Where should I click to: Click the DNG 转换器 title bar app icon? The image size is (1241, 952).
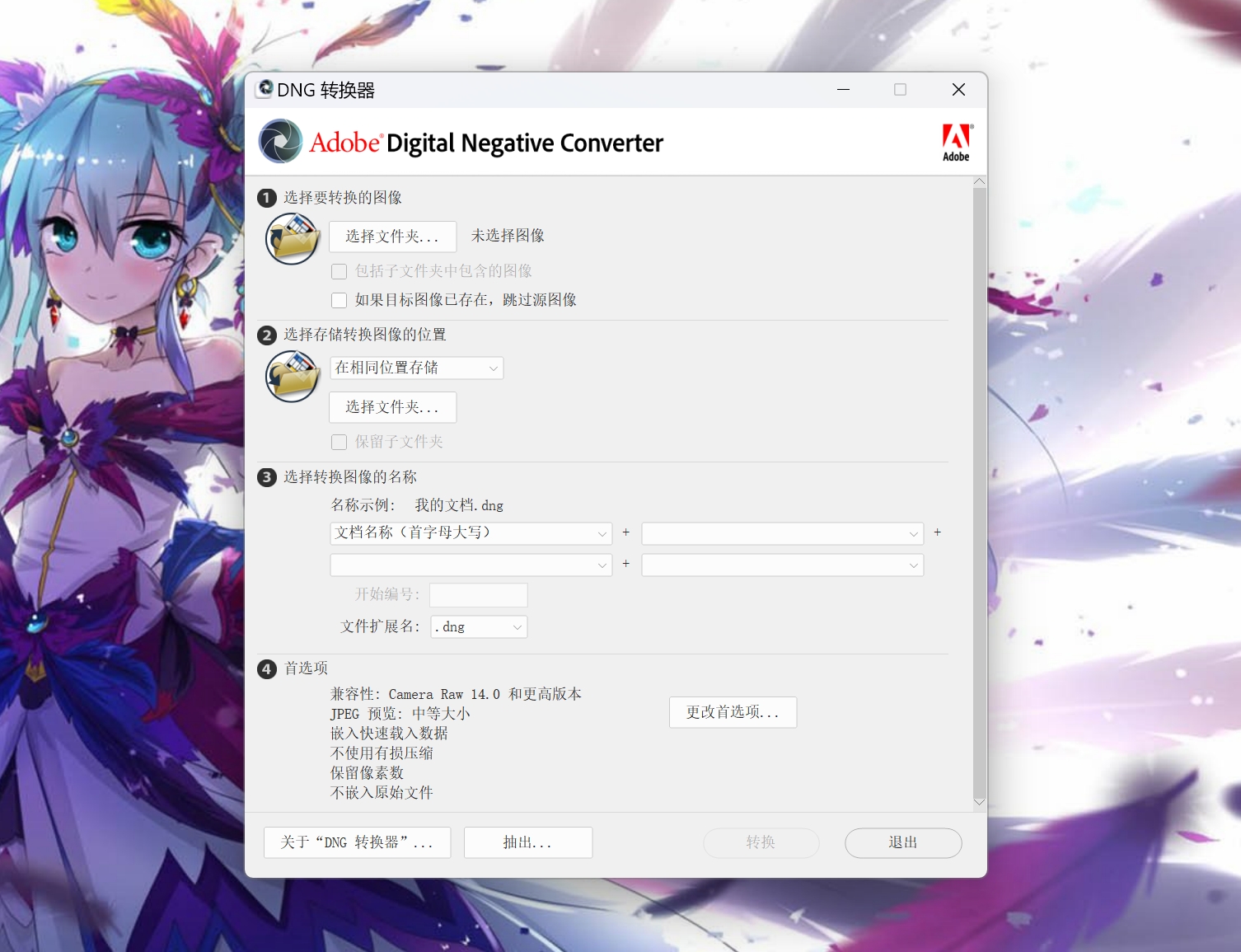265,89
